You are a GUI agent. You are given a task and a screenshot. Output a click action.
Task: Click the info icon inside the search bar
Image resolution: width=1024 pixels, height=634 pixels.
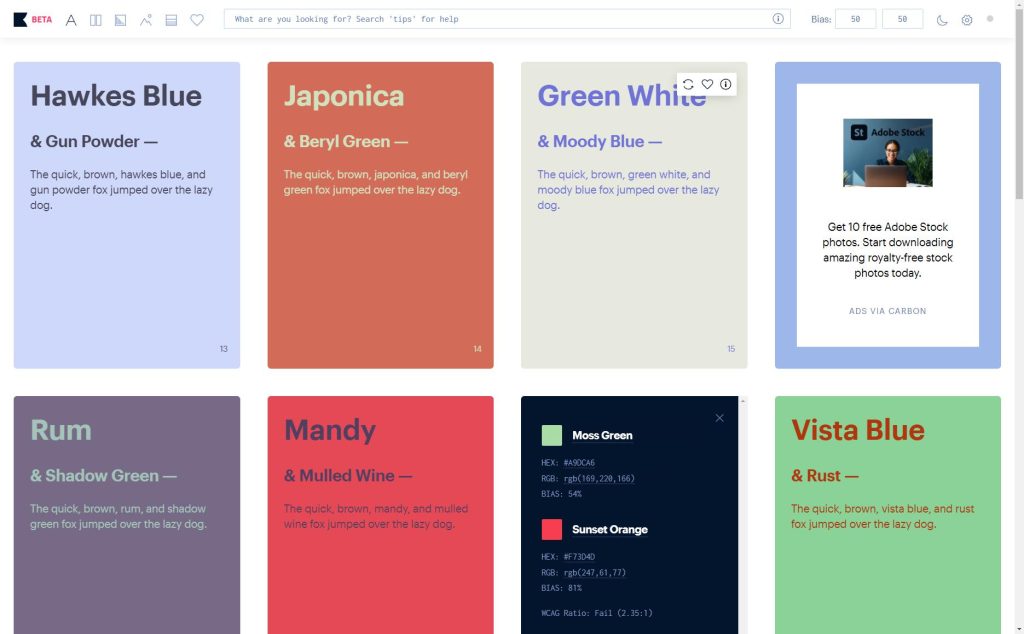pos(778,19)
